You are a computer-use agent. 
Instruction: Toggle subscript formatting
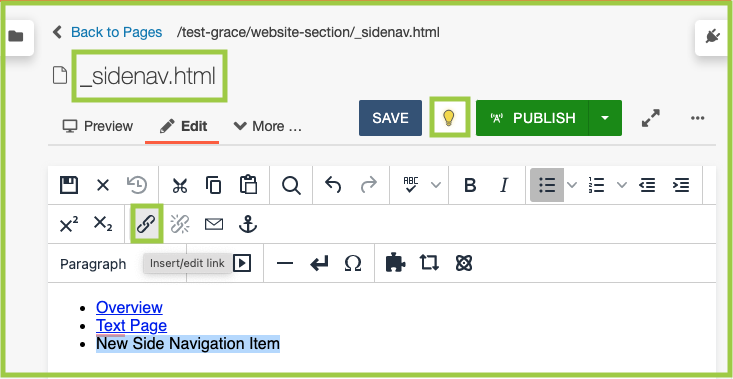point(103,223)
